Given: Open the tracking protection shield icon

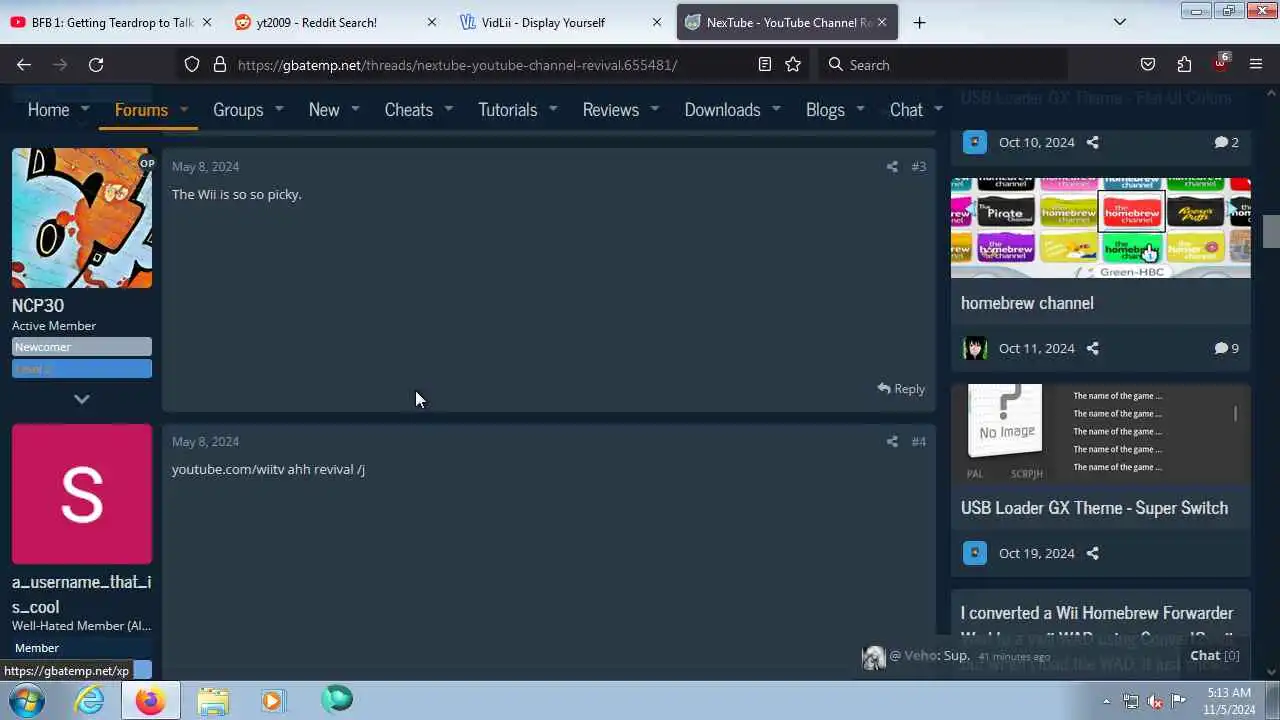Looking at the screenshot, I should coord(192,64).
